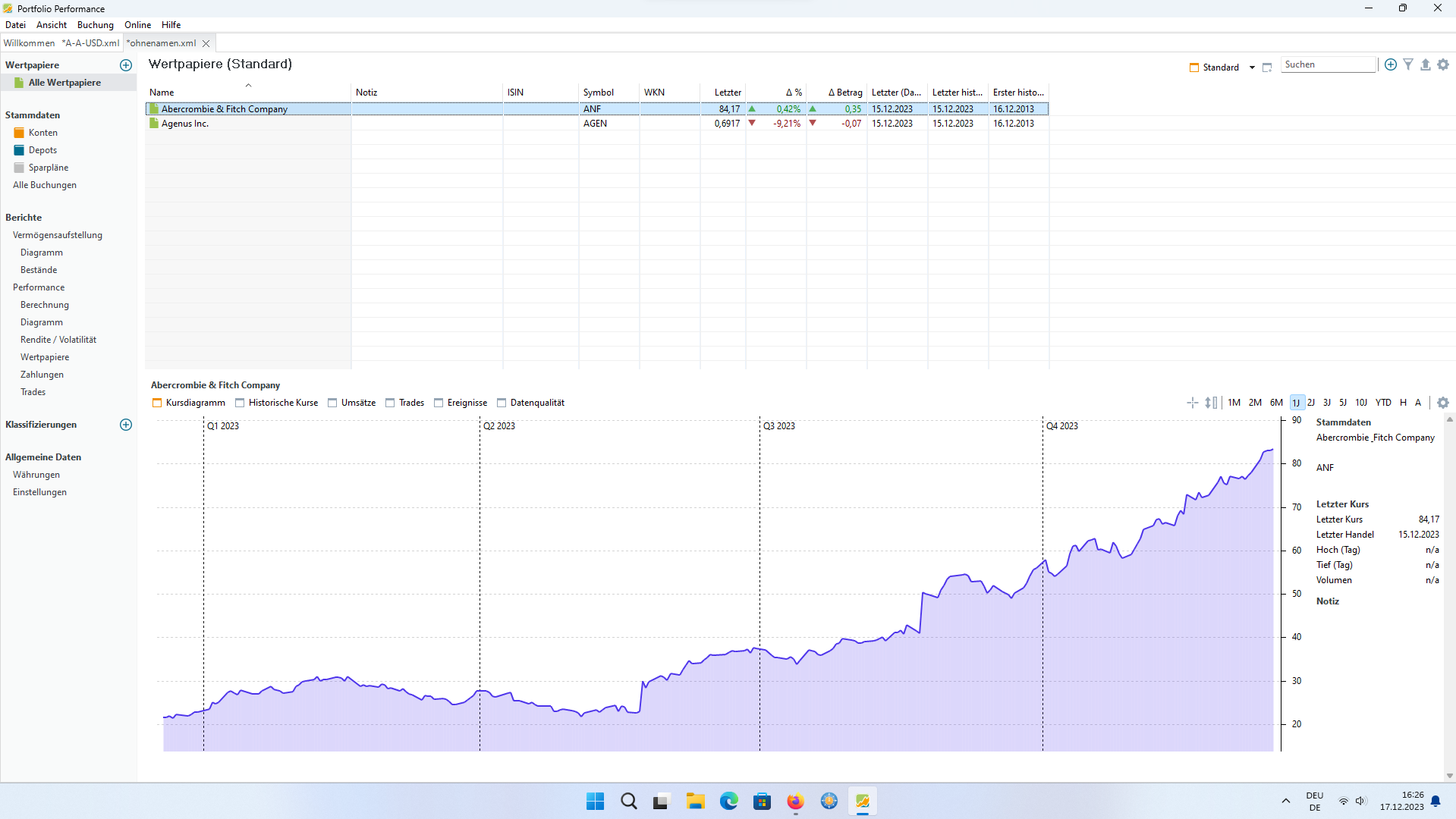Export securities table with the upload icon
Screen dimensions: 1456x819
coord(1426,64)
